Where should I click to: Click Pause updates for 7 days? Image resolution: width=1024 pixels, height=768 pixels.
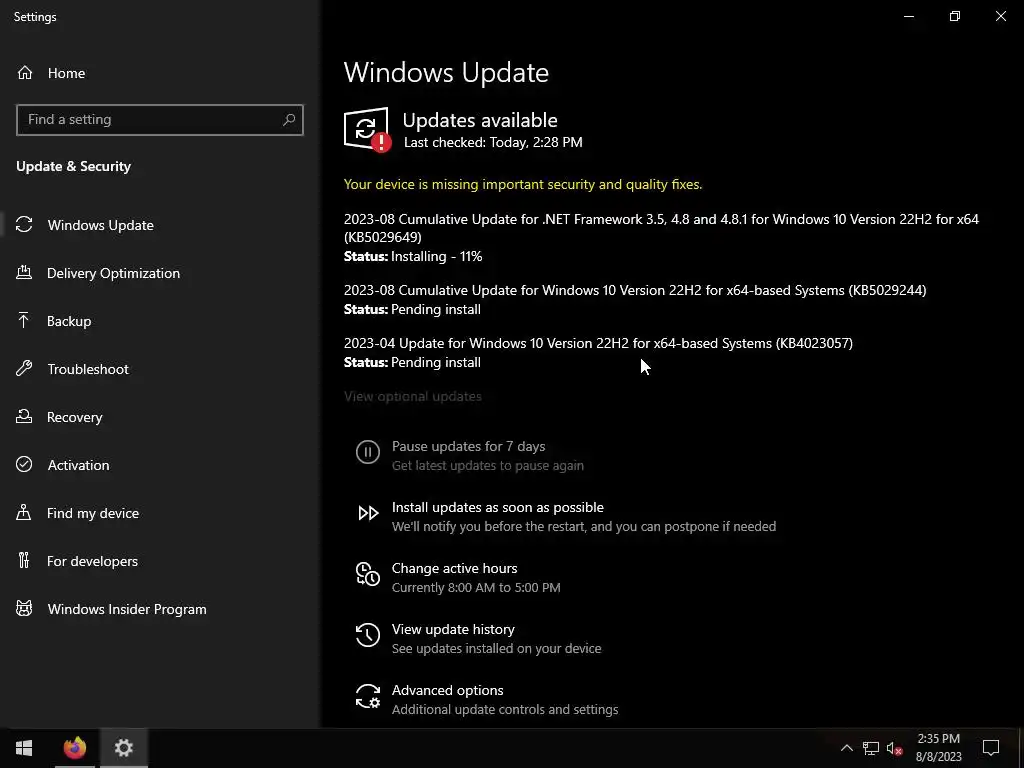(x=468, y=446)
